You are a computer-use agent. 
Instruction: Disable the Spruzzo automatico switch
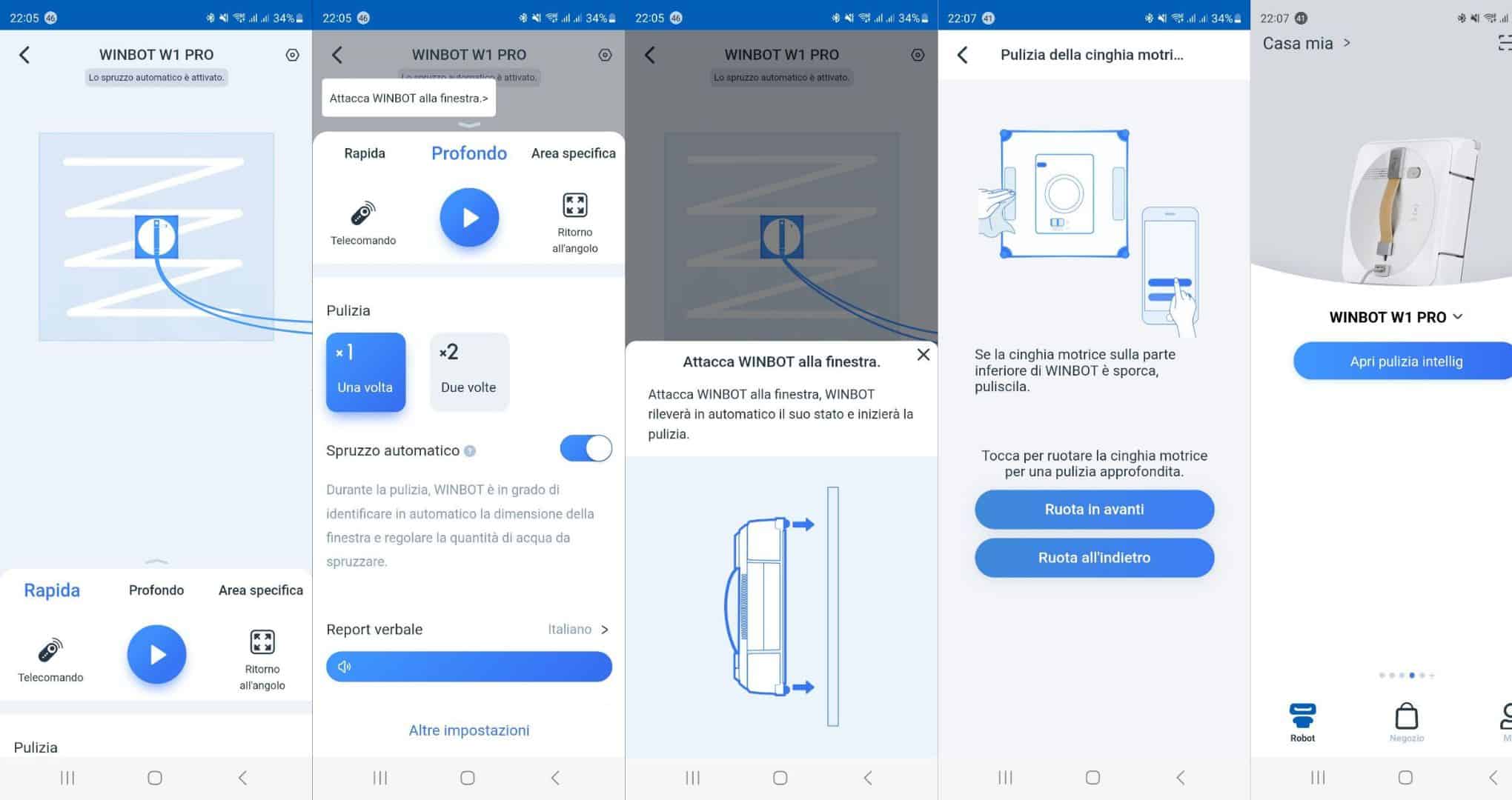coord(586,449)
